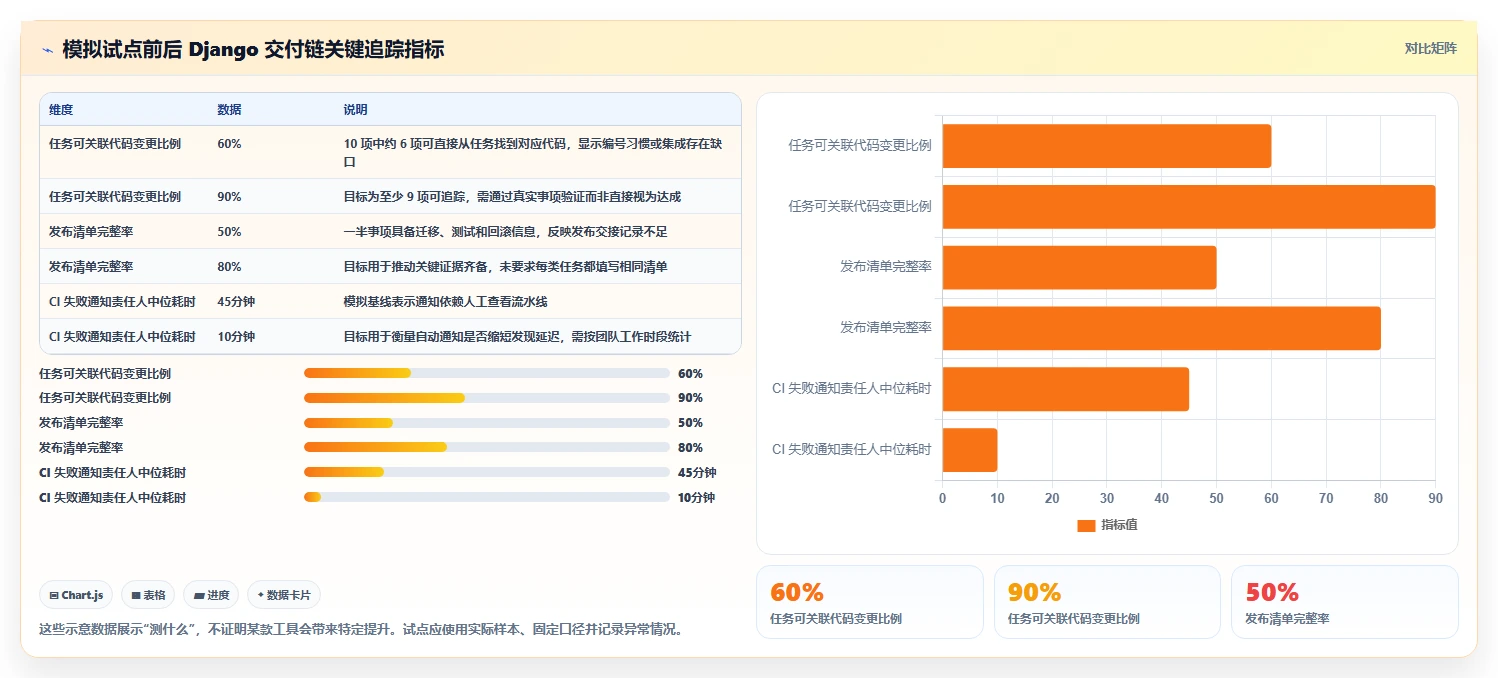The width and height of the screenshot is (1498, 678).
Task: Click the footer note starting 这些示意数据展示
Action: pyautogui.click(x=361, y=630)
